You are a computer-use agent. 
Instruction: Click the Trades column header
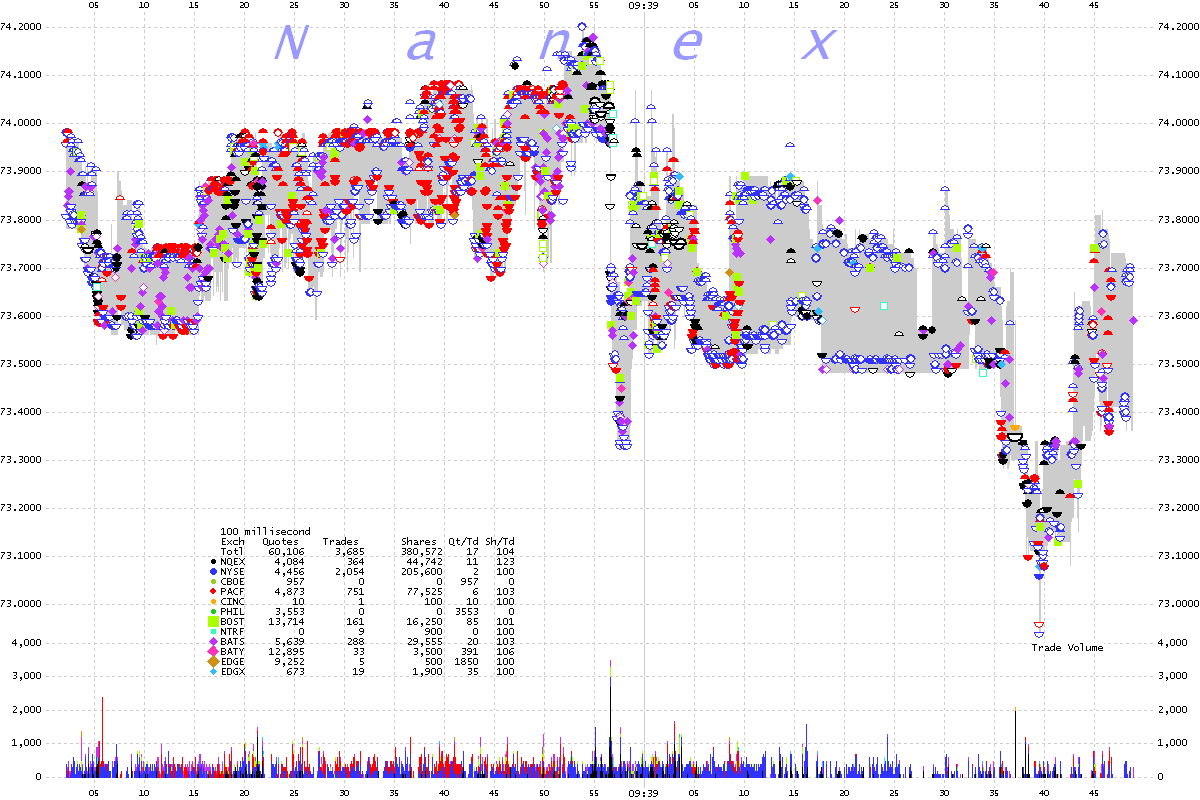coord(340,542)
